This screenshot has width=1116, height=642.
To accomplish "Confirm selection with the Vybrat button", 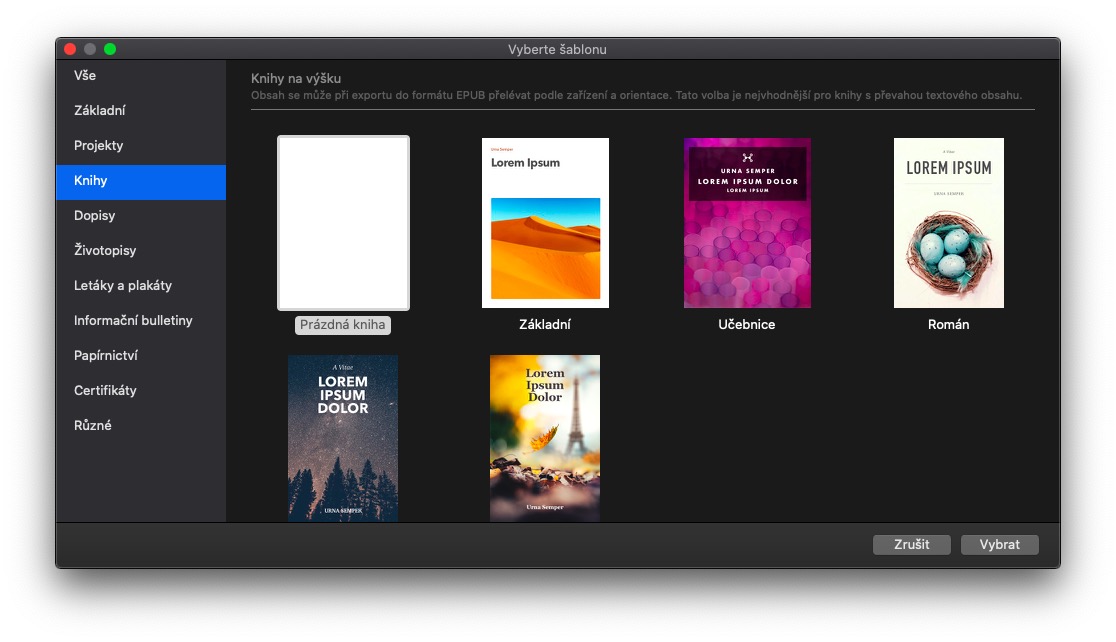I will click(1000, 544).
